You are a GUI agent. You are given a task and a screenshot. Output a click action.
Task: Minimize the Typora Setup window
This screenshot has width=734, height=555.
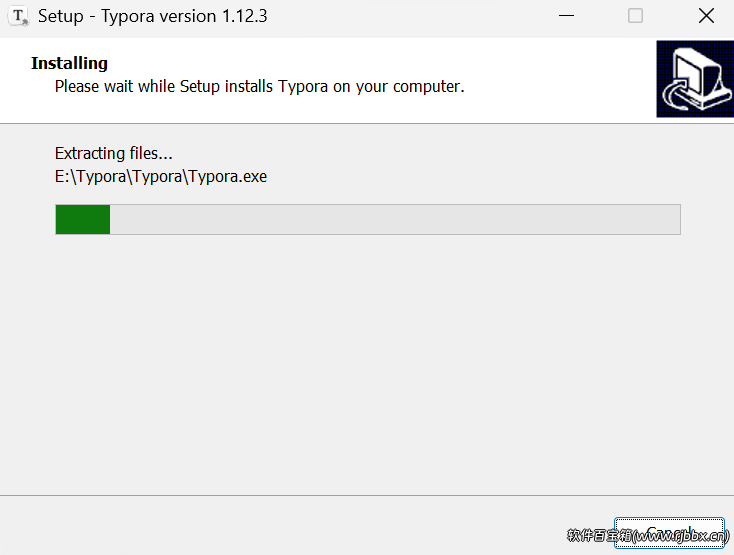pos(566,16)
